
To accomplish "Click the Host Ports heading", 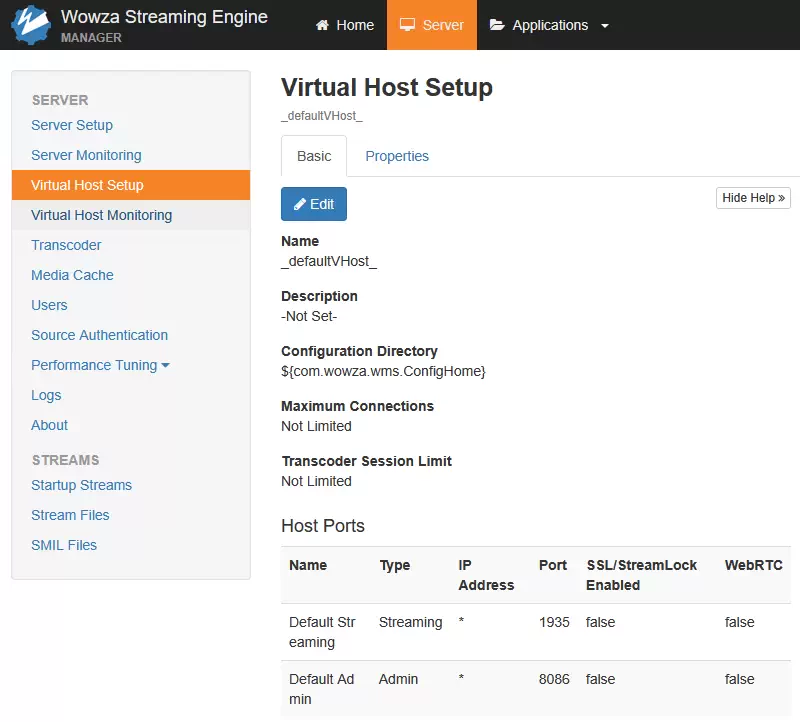I will (323, 526).
